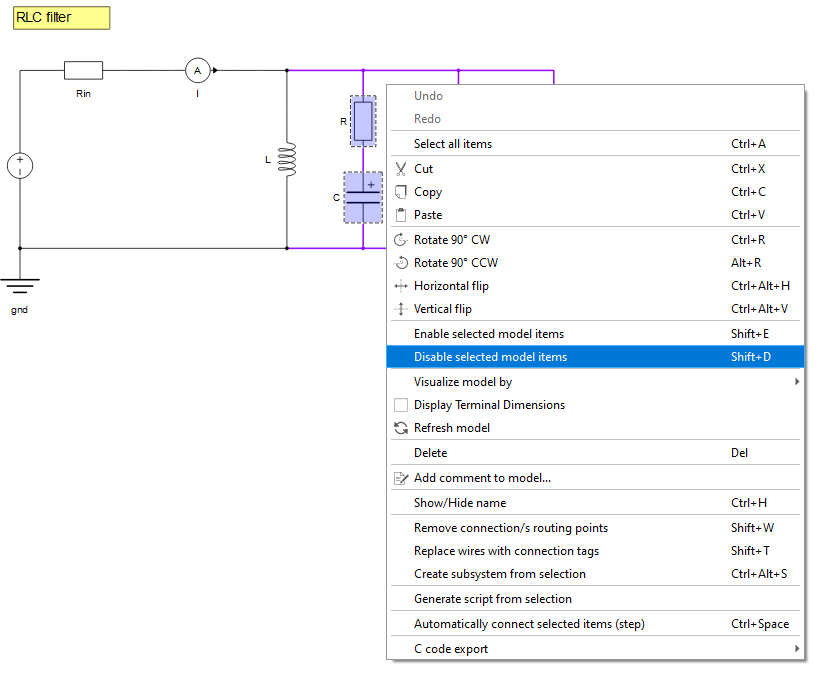Expand the Visualize model by submenu
Image resolution: width=821 pixels, height=680 pixels.
coord(796,382)
